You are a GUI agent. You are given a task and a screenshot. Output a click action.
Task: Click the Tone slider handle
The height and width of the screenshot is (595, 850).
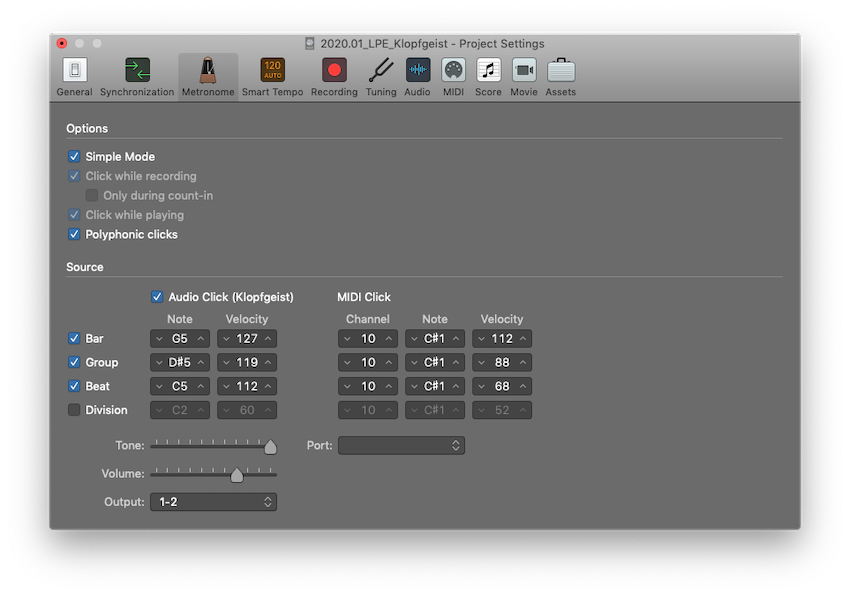pos(271,447)
